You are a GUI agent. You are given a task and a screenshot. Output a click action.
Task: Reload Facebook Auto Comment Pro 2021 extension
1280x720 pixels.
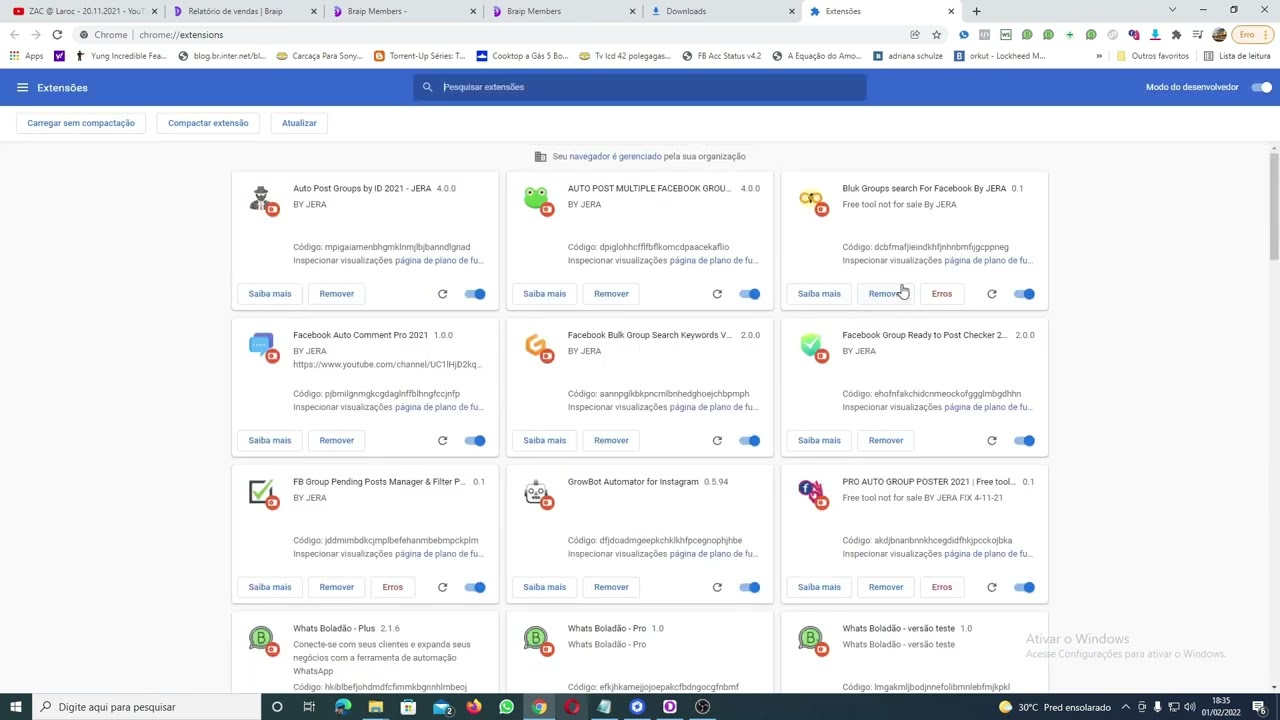point(442,440)
